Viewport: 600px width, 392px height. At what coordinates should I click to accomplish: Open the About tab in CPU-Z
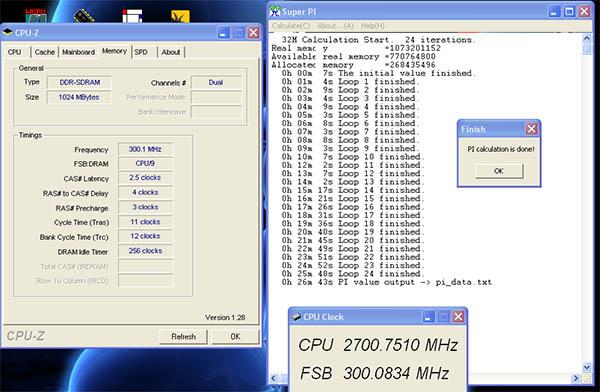[x=171, y=52]
